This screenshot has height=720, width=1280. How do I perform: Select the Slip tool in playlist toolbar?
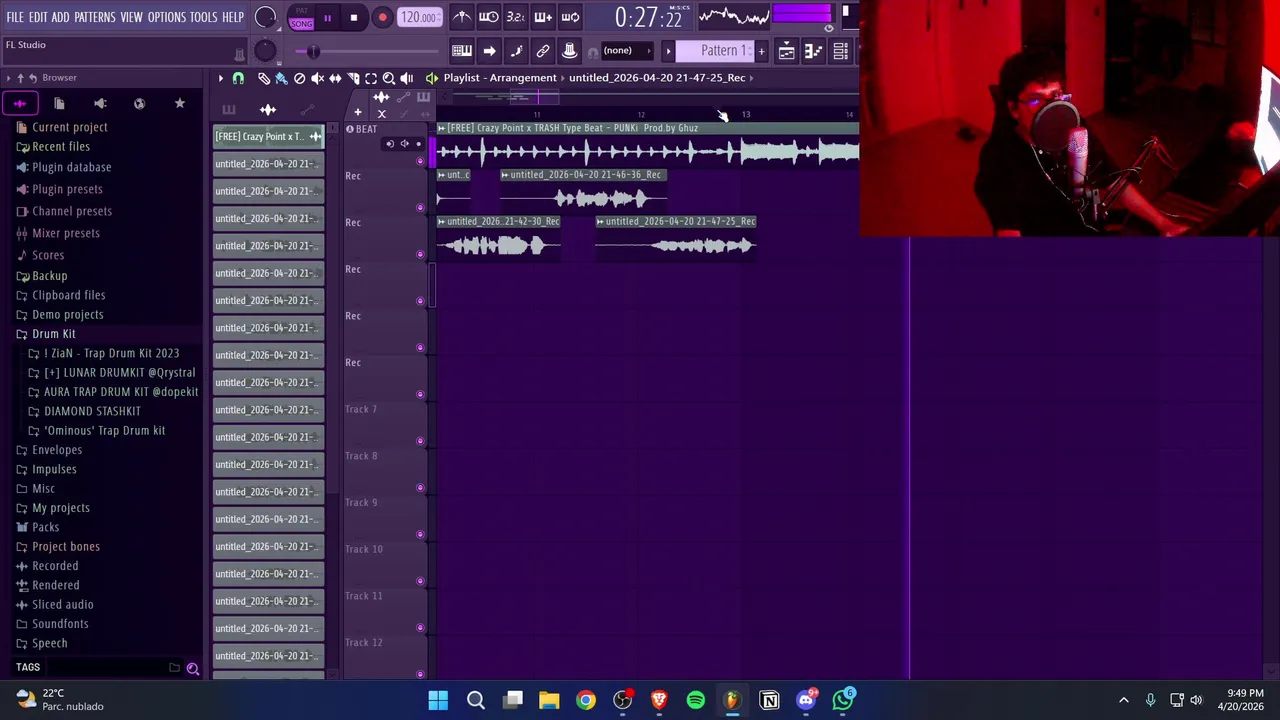(x=335, y=78)
